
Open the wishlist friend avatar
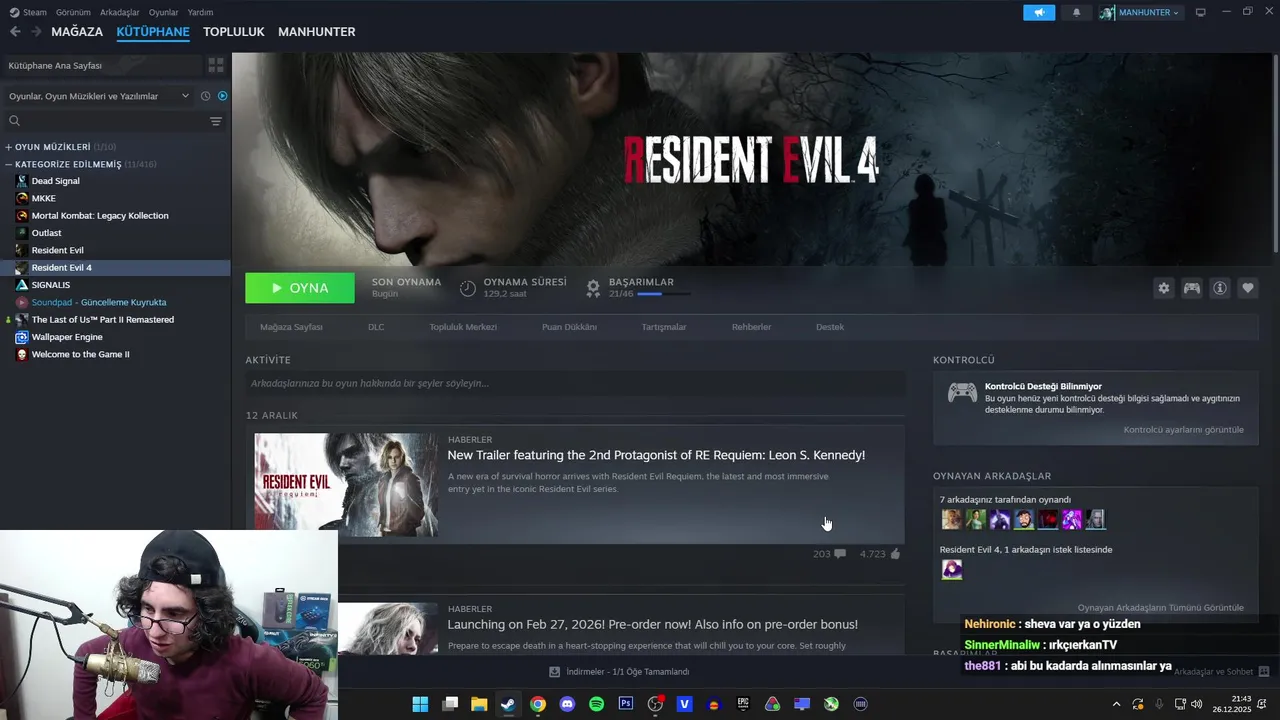pos(952,569)
